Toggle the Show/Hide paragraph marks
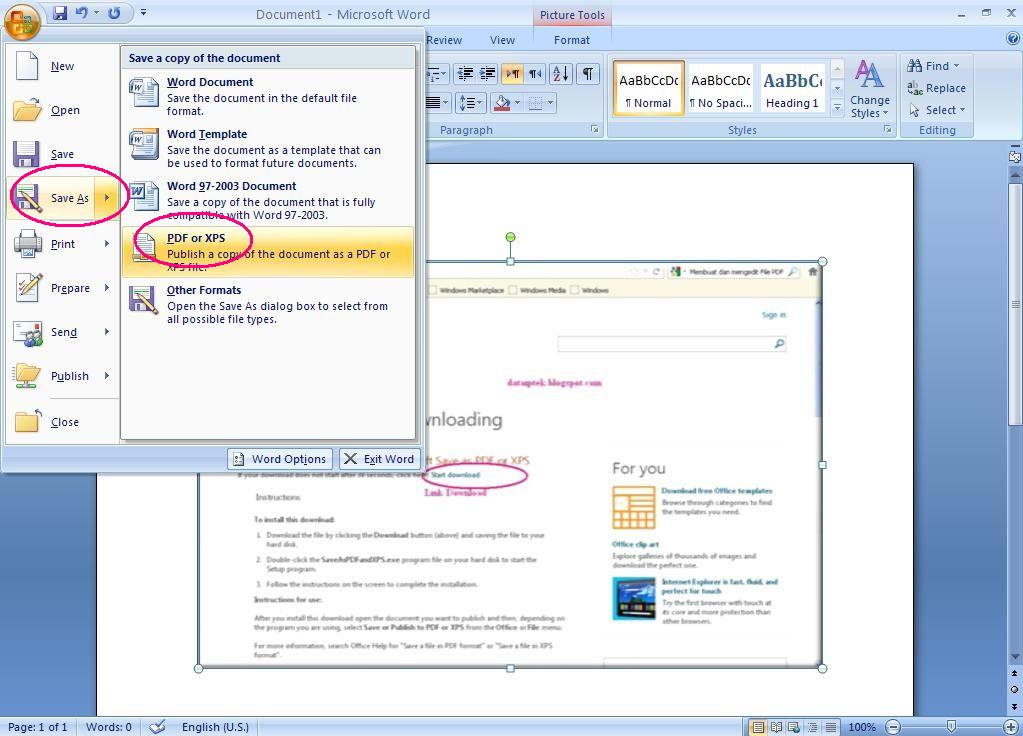This screenshot has width=1023, height=736. [588, 73]
